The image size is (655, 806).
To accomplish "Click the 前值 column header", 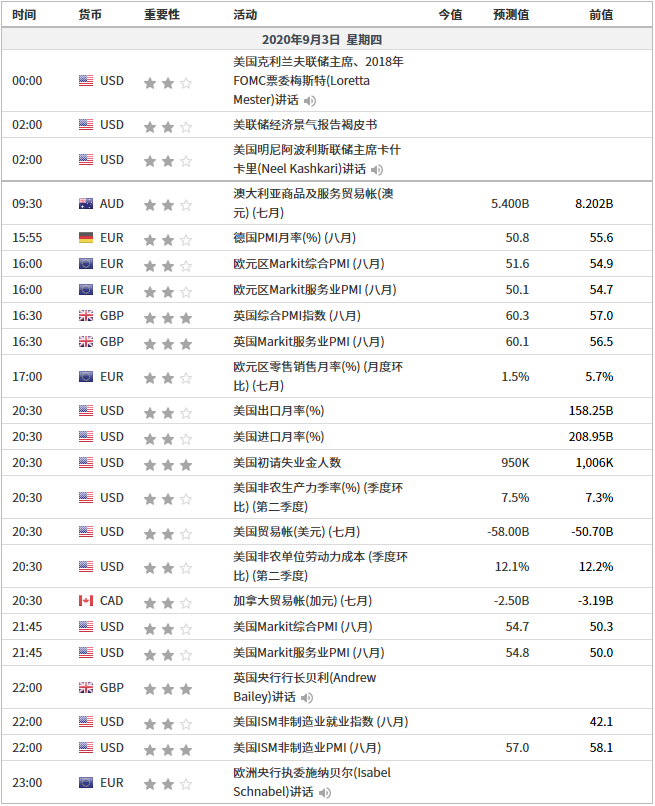I will coord(601,14).
